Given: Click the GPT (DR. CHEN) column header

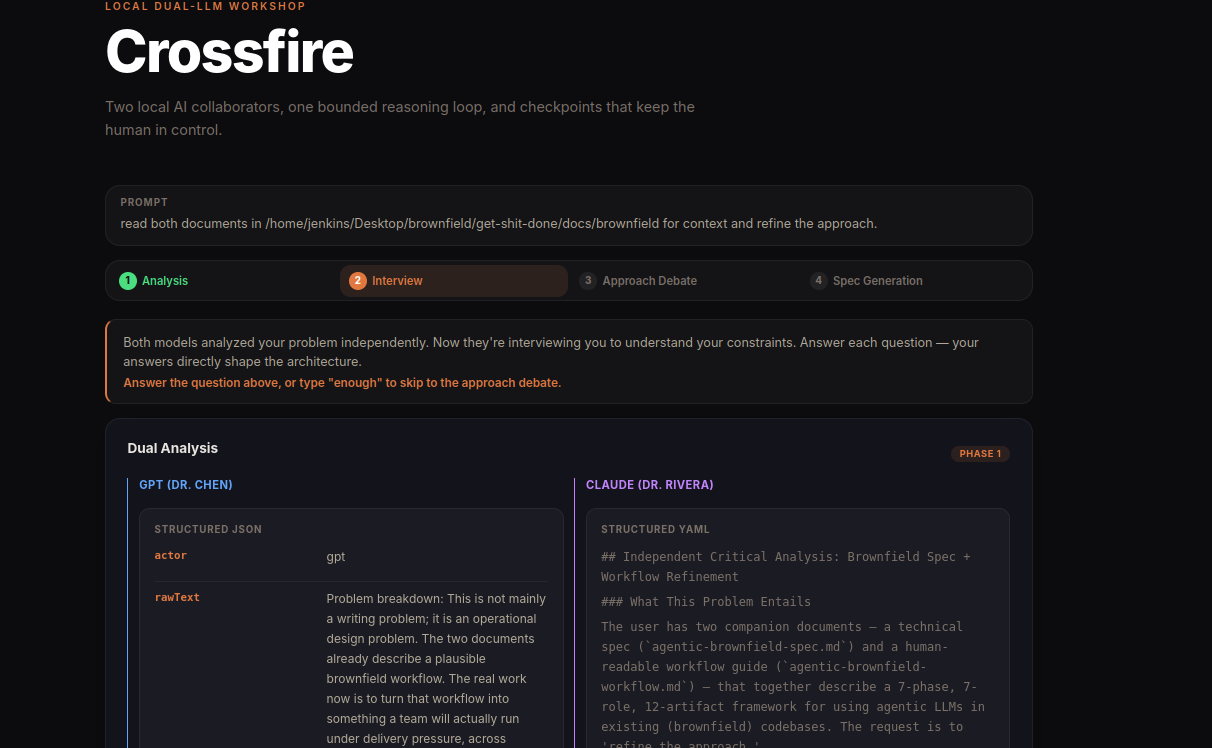Looking at the screenshot, I should (x=186, y=485).
